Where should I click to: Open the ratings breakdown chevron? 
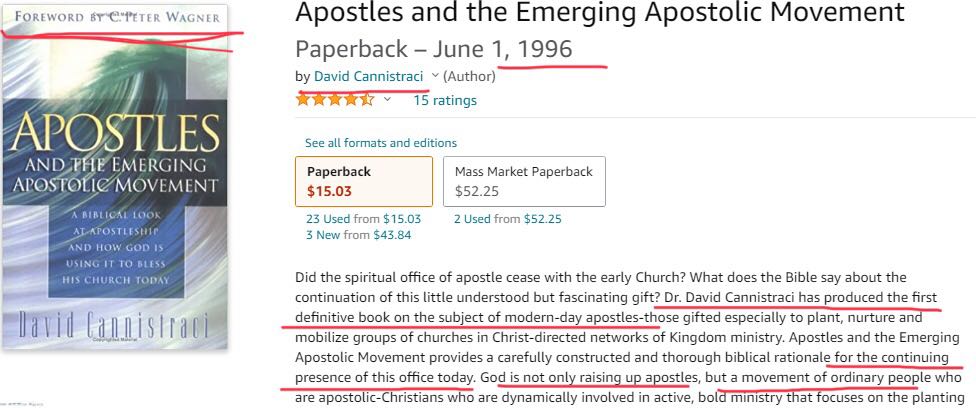click(387, 100)
